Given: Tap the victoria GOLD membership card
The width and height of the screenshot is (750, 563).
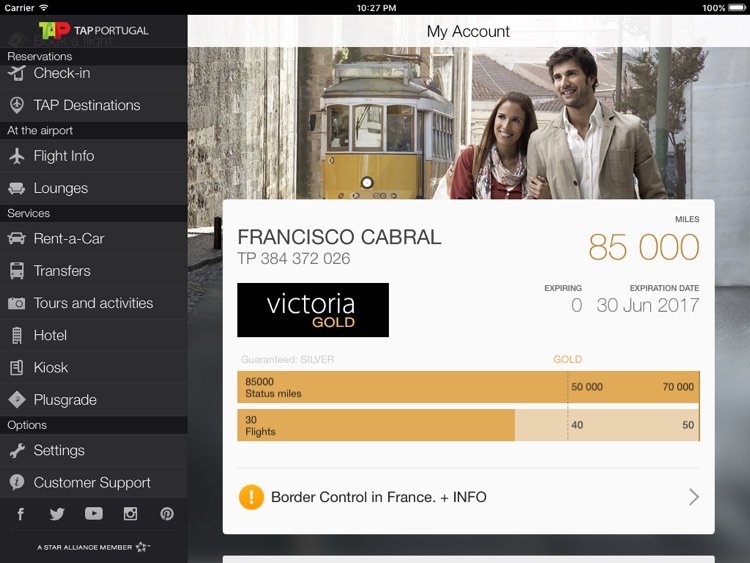Looking at the screenshot, I should (313, 310).
